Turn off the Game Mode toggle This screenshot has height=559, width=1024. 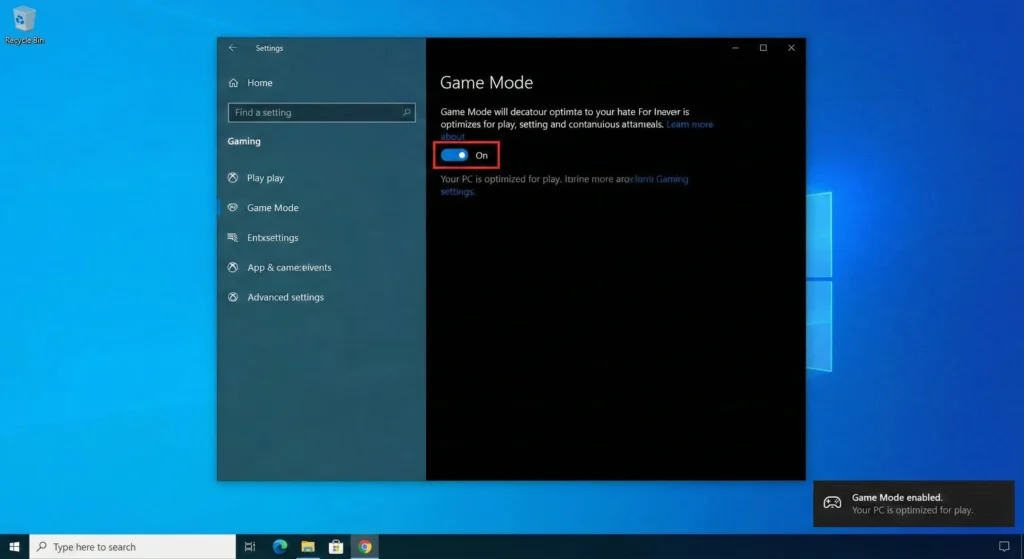(455, 155)
